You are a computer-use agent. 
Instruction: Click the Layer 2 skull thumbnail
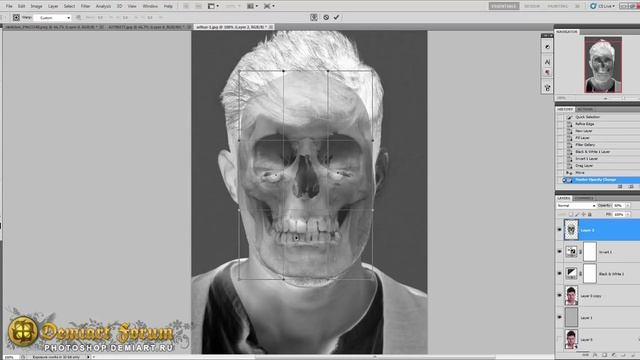tap(571, 230)
